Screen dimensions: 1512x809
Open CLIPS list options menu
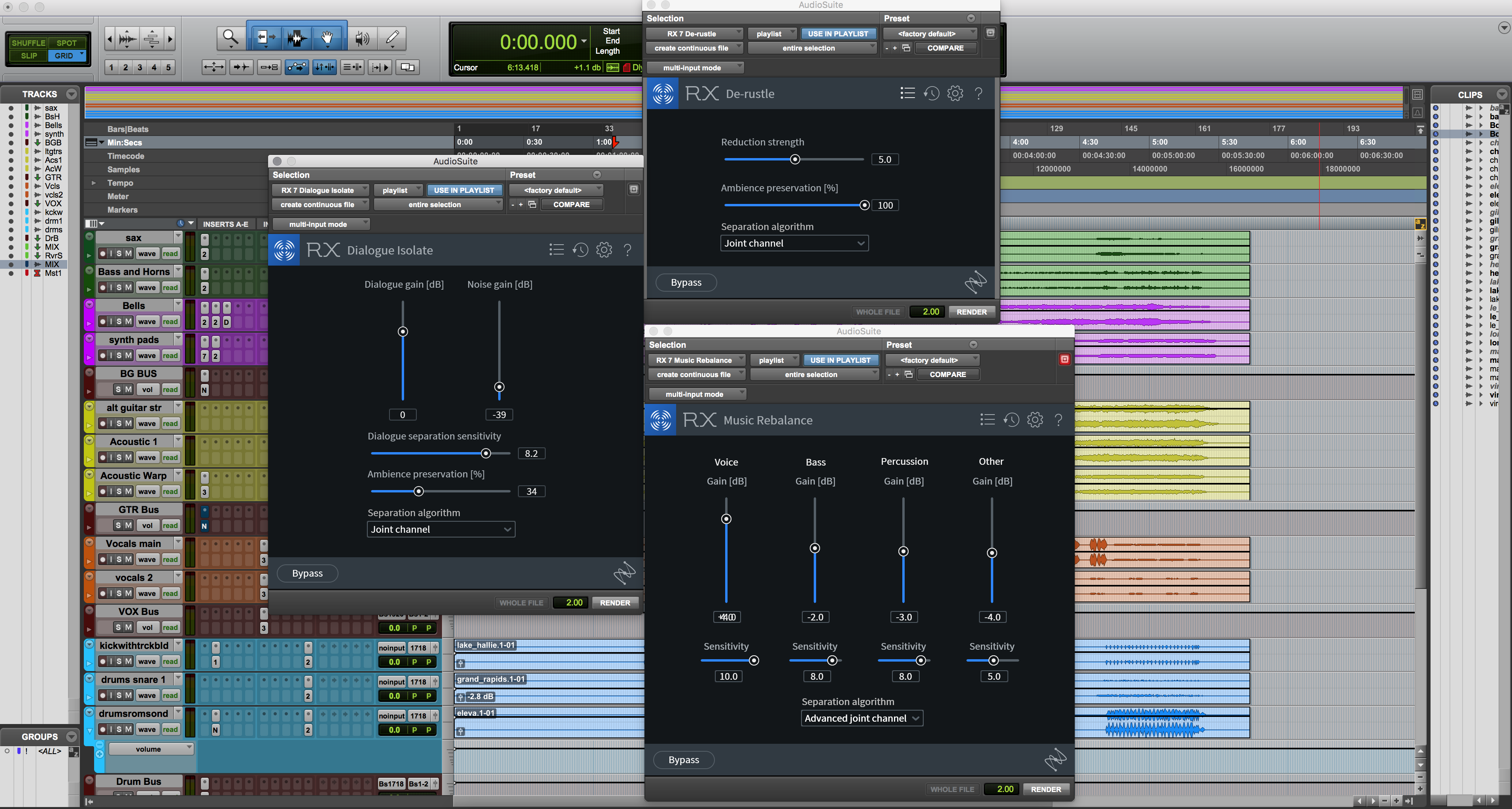(1501, 94)
